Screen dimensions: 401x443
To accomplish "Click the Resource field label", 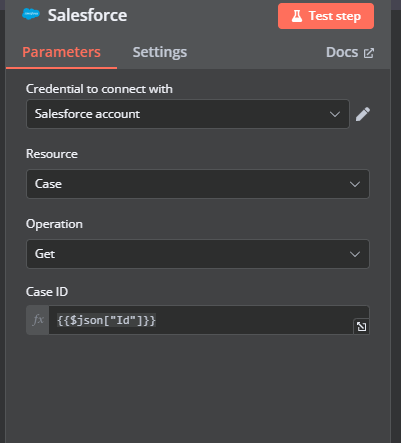I will 52,154.
